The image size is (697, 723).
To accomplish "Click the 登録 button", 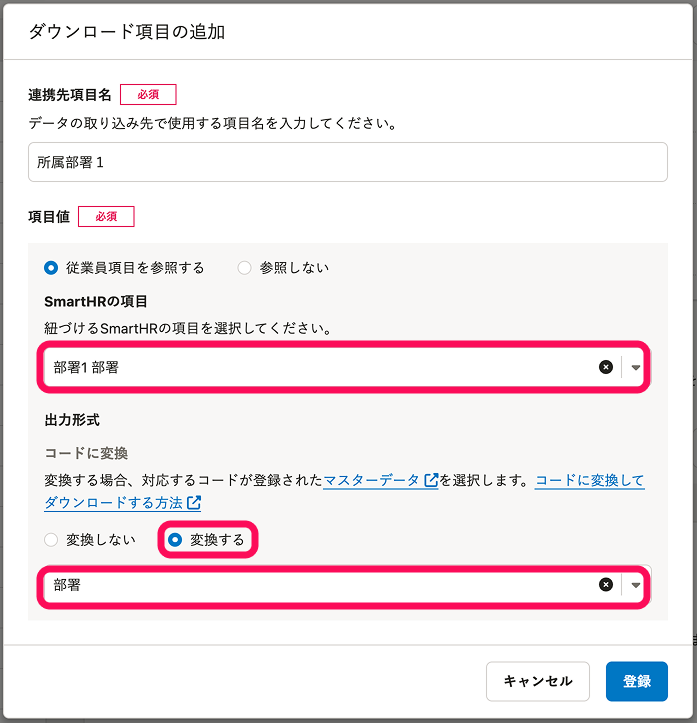I will coord(636,681).
